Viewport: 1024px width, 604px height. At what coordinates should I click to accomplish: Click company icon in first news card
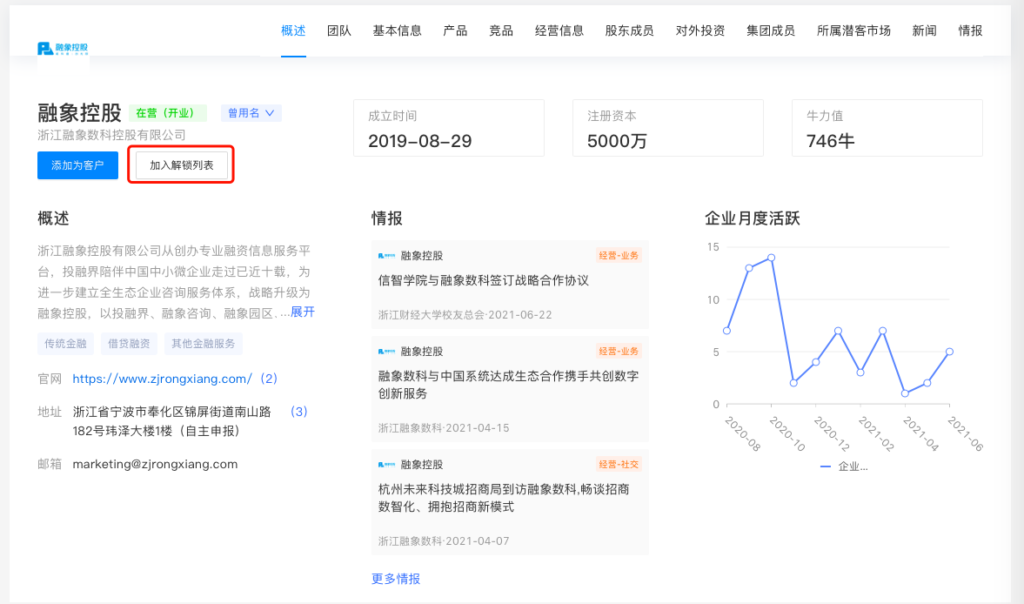coord(386,256)
